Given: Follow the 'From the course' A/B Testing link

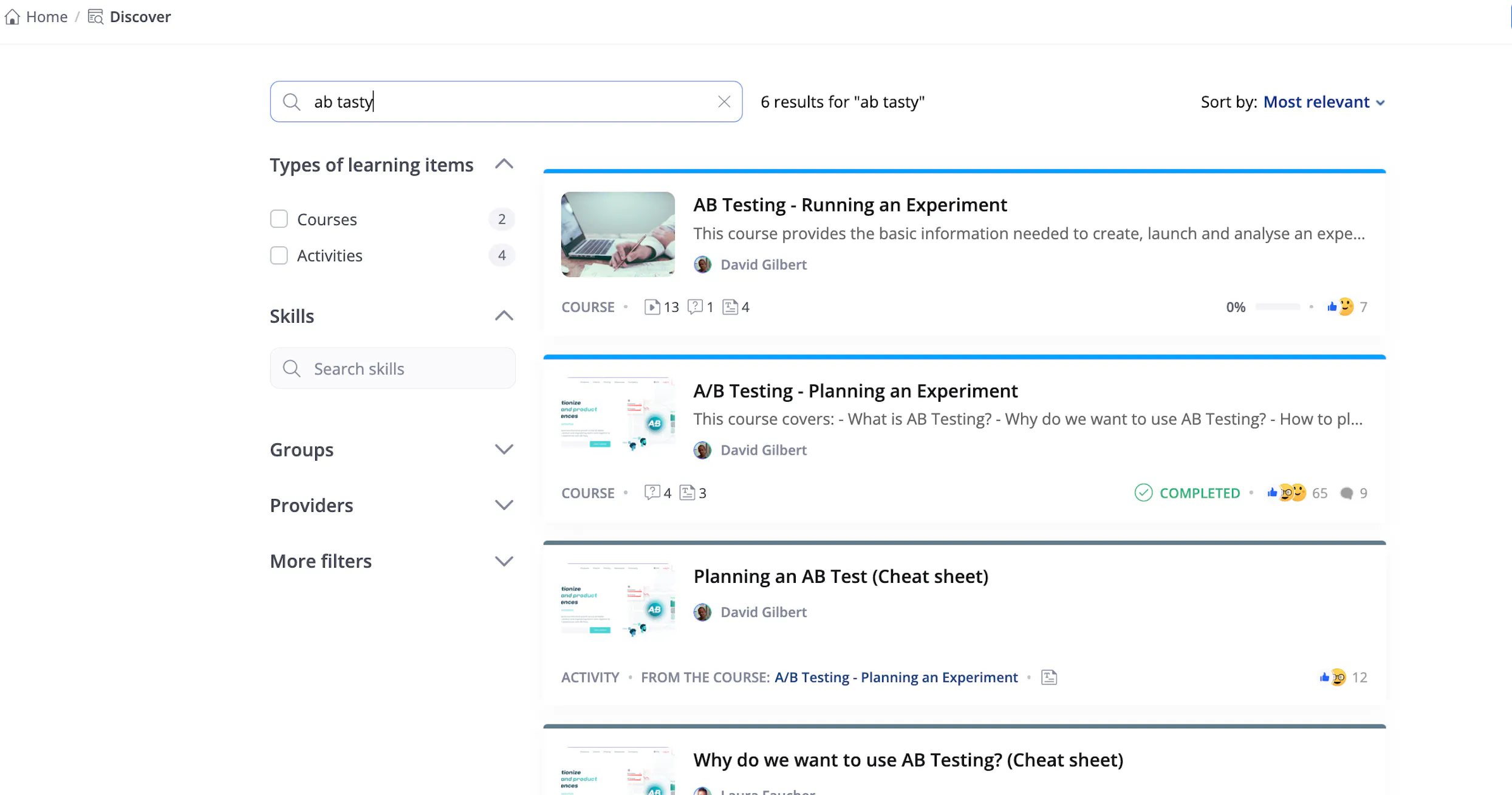Looking at the screenshot, I should [896, 677].
